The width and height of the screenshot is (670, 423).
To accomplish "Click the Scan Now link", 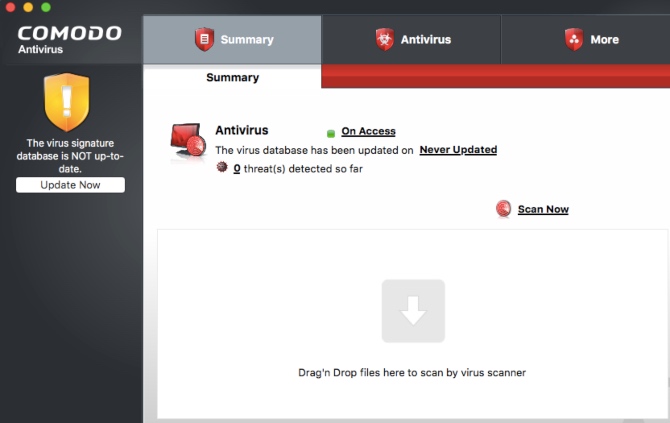I will tap(543, 209).
